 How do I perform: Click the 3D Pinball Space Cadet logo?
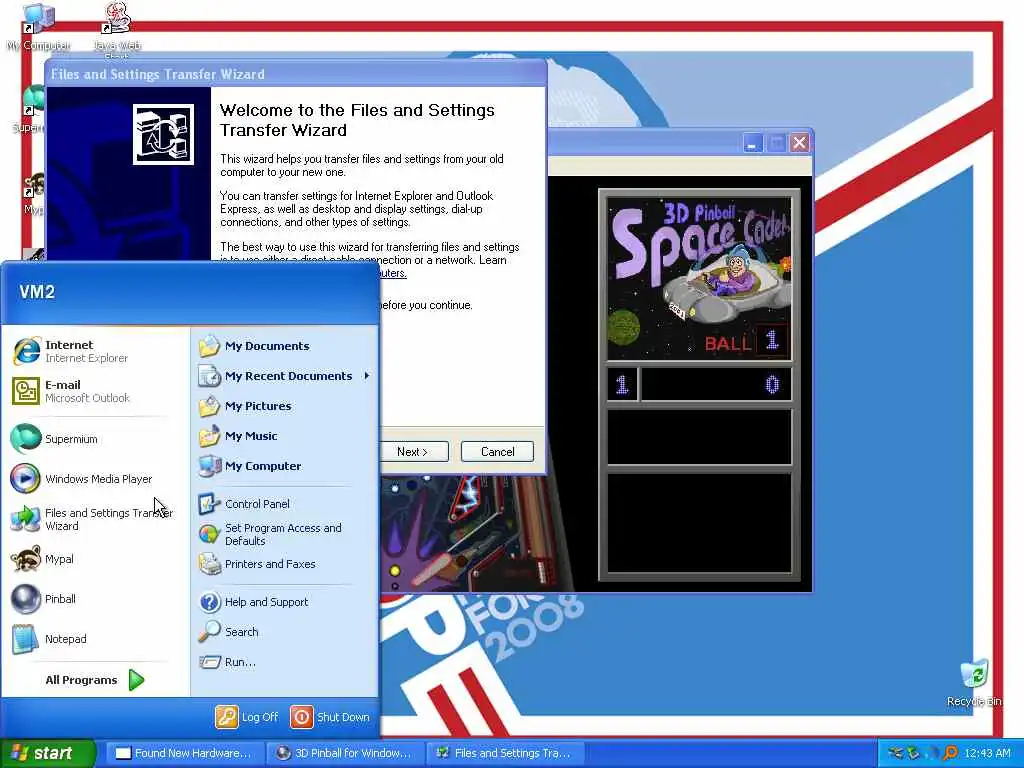(x=699, y=278)
